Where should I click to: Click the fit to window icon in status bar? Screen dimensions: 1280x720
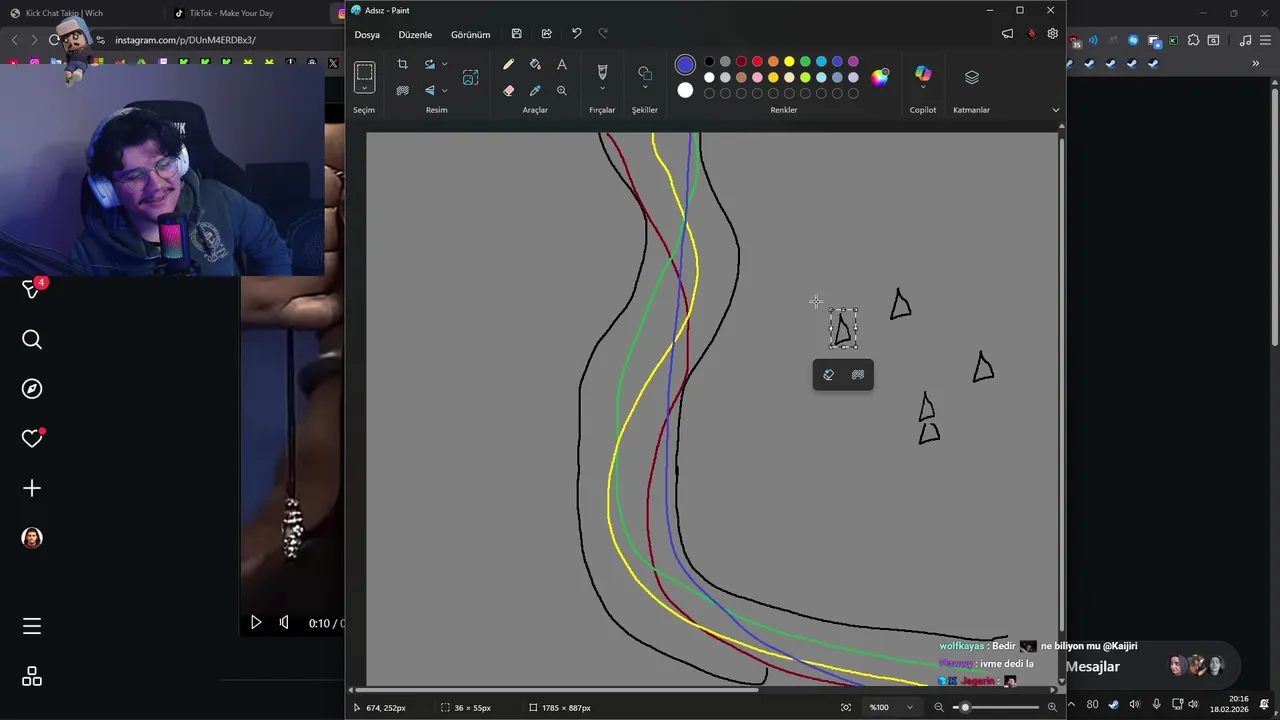[846, 707]
